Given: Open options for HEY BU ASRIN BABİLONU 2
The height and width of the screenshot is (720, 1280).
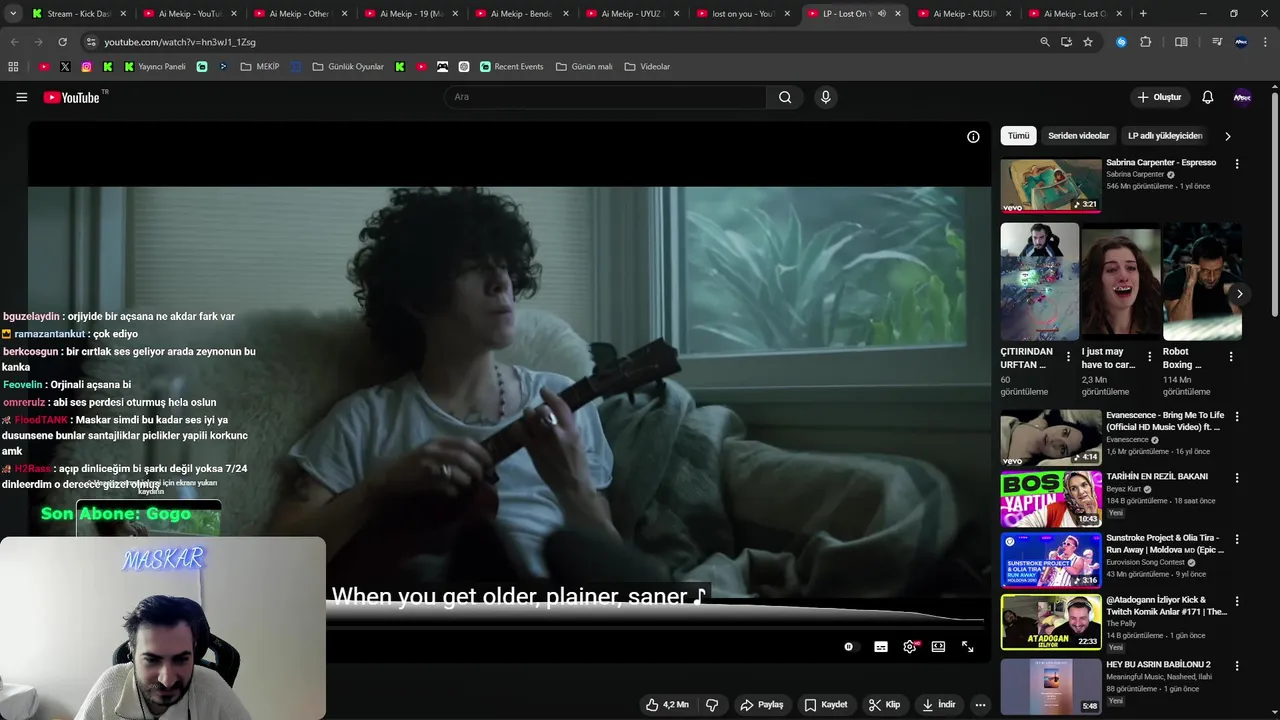Looking at the screenshot, I should click(1237, 666).
